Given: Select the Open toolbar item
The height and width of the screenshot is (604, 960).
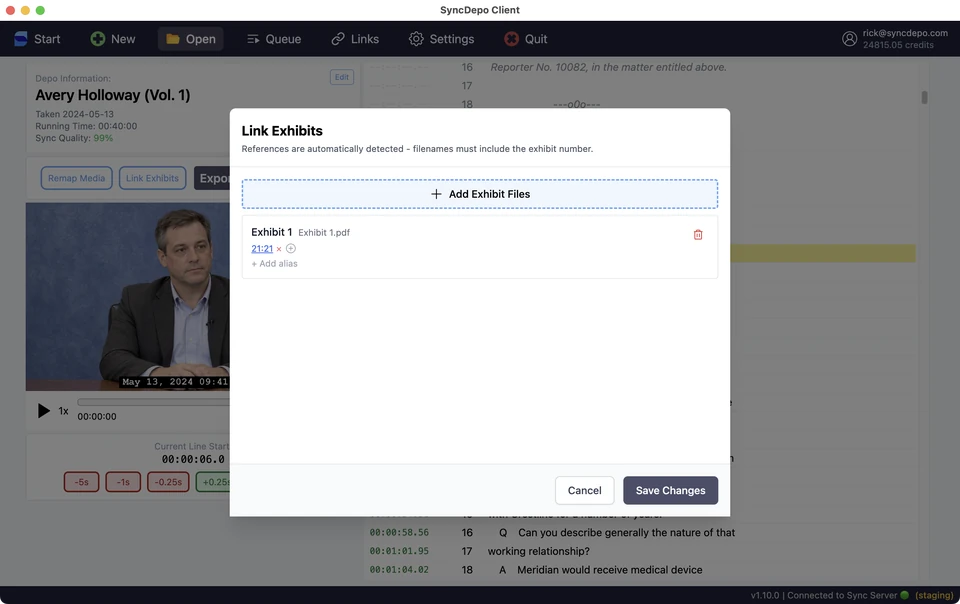Looking at the screenshot, I should click(191, 39).
